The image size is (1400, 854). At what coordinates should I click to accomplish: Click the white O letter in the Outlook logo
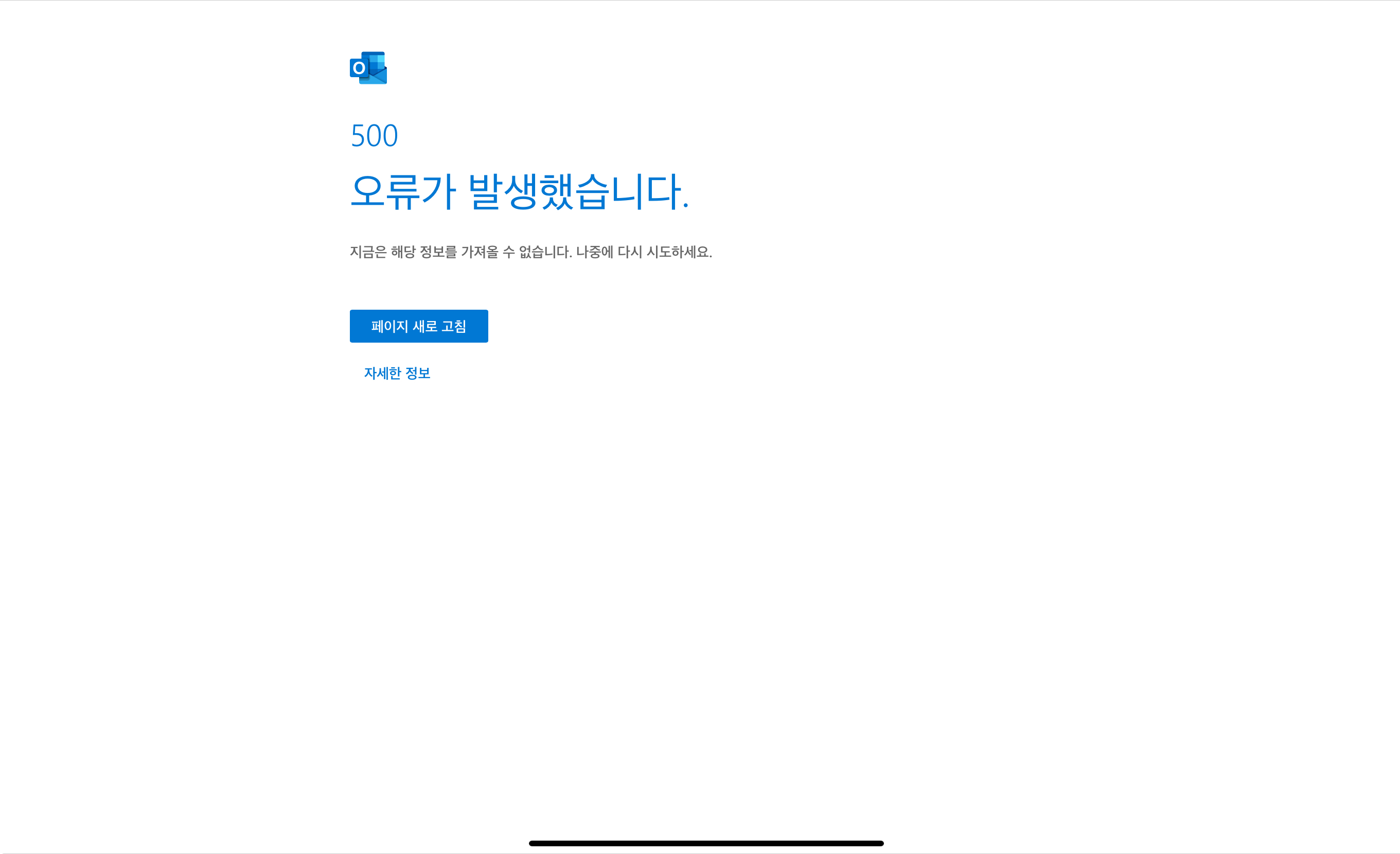tap(359, 68)
